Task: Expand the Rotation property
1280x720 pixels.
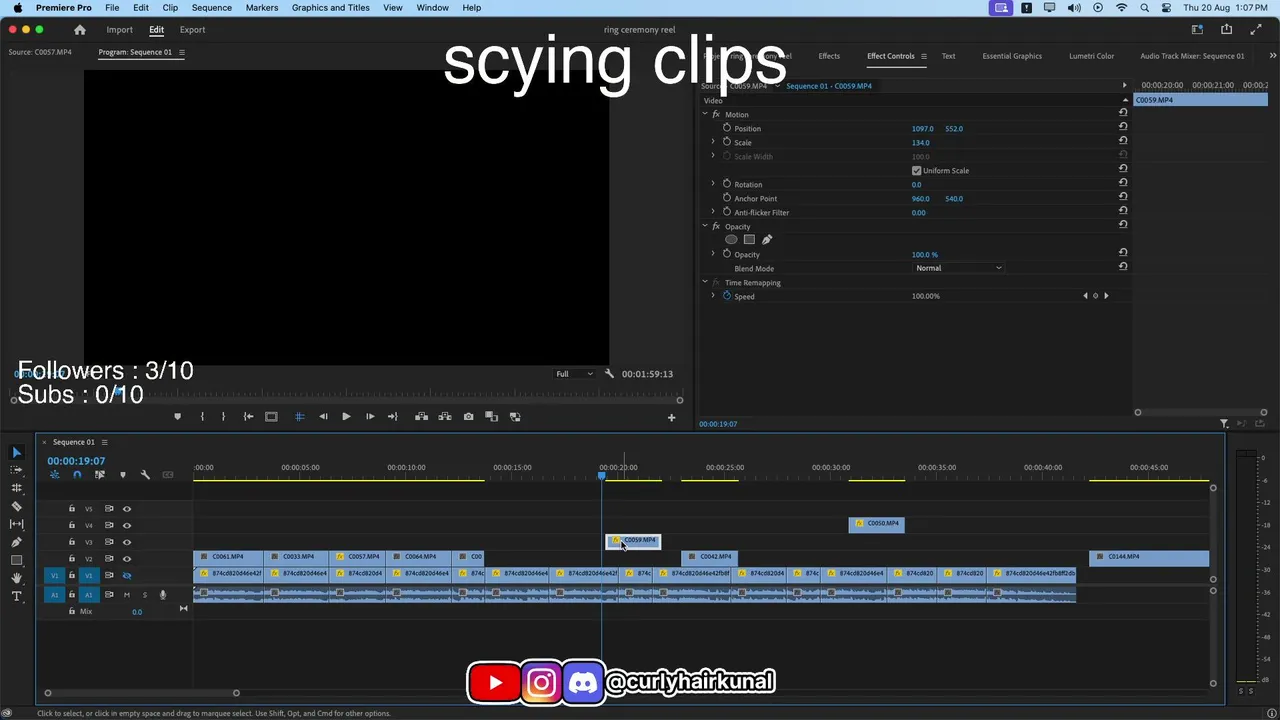Action: click(x=713, y=184)
